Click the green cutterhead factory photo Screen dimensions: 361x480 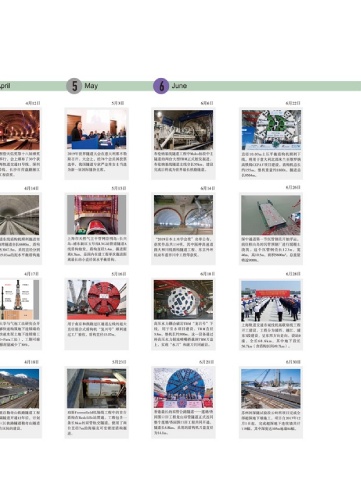271,130
